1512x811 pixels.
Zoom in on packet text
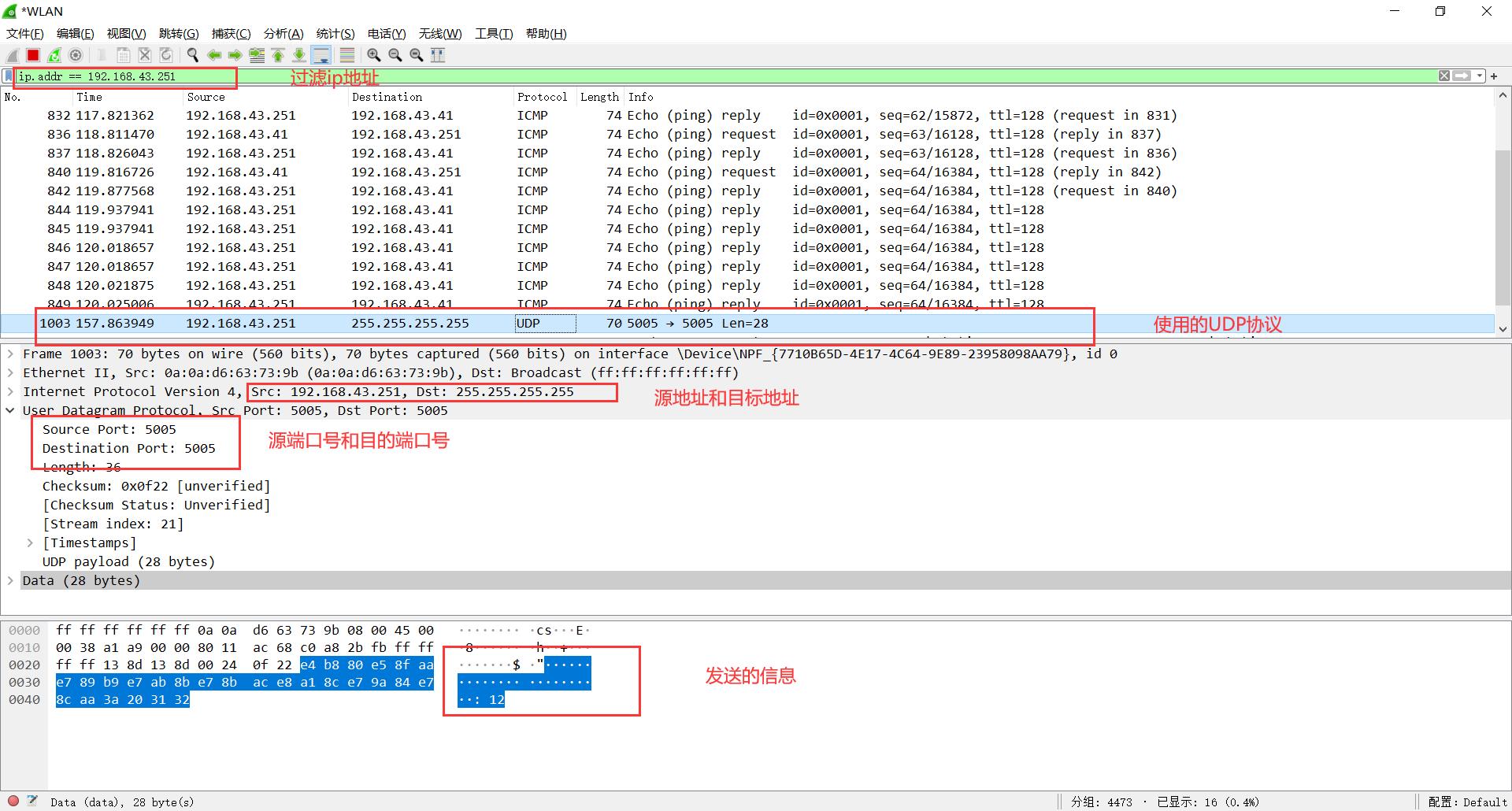pos(374,55)
